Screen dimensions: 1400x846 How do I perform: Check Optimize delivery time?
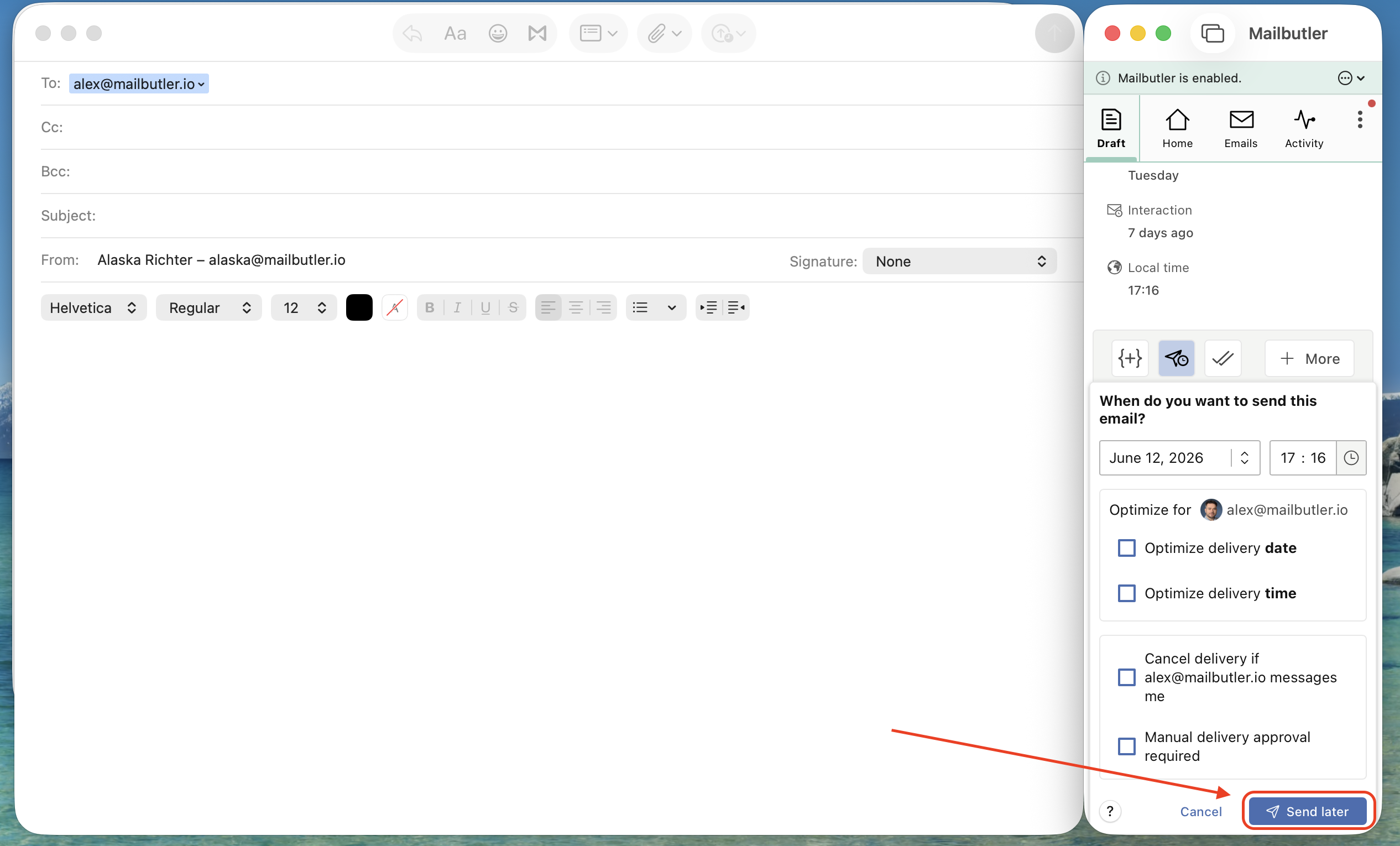[x=1126, y=593]
